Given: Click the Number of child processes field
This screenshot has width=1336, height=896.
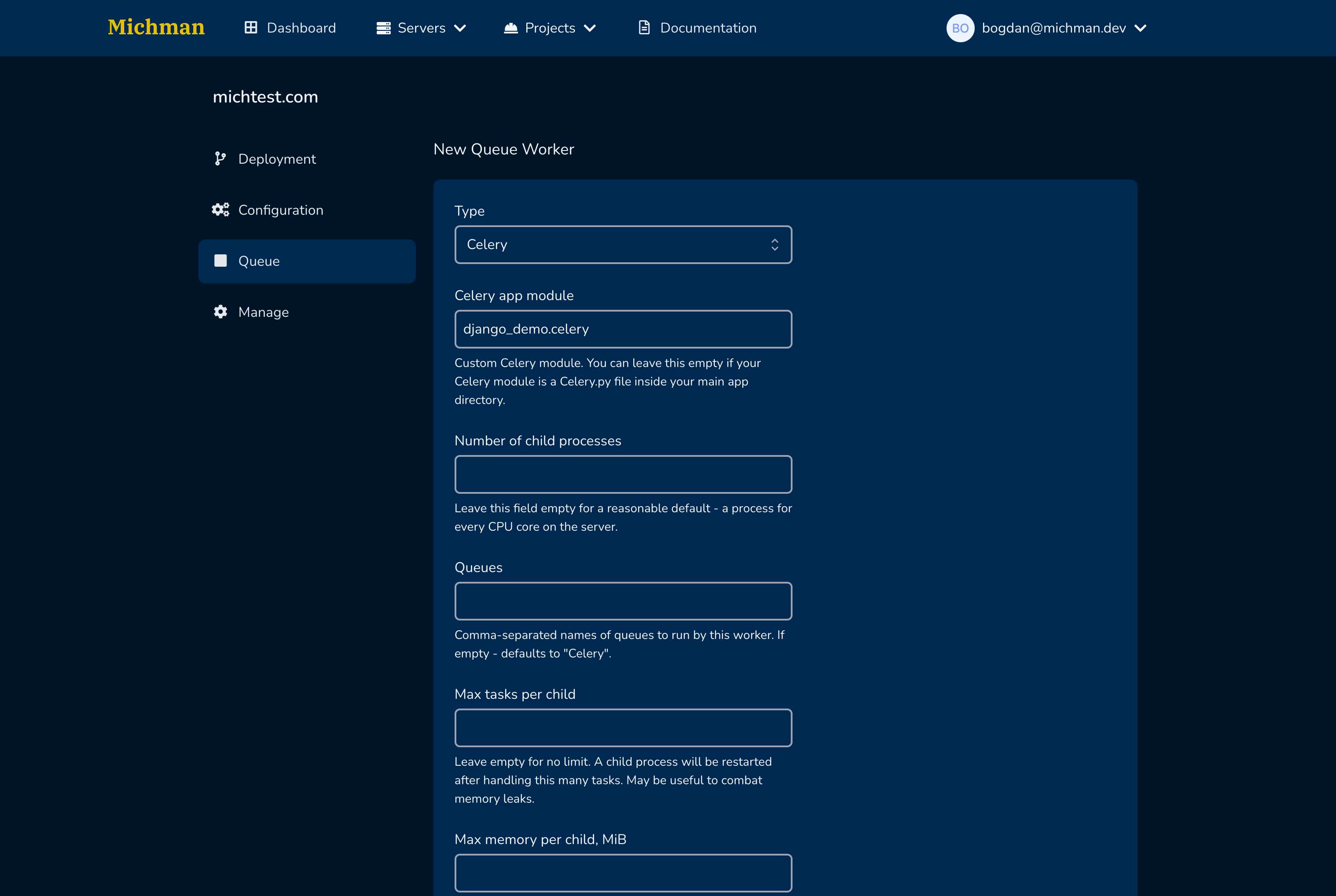Looking at the screenshot, I should tap(623, 474).
